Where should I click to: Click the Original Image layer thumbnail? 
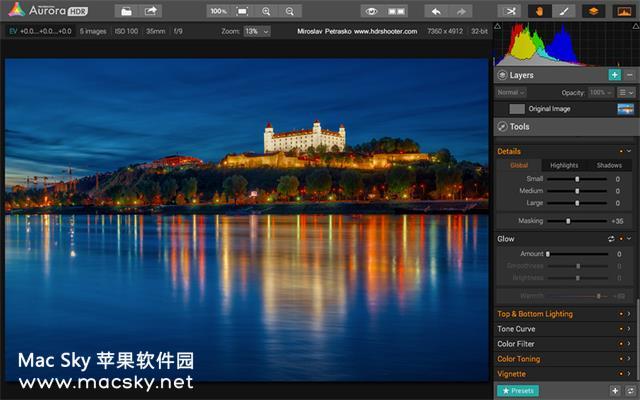(625, 109)
